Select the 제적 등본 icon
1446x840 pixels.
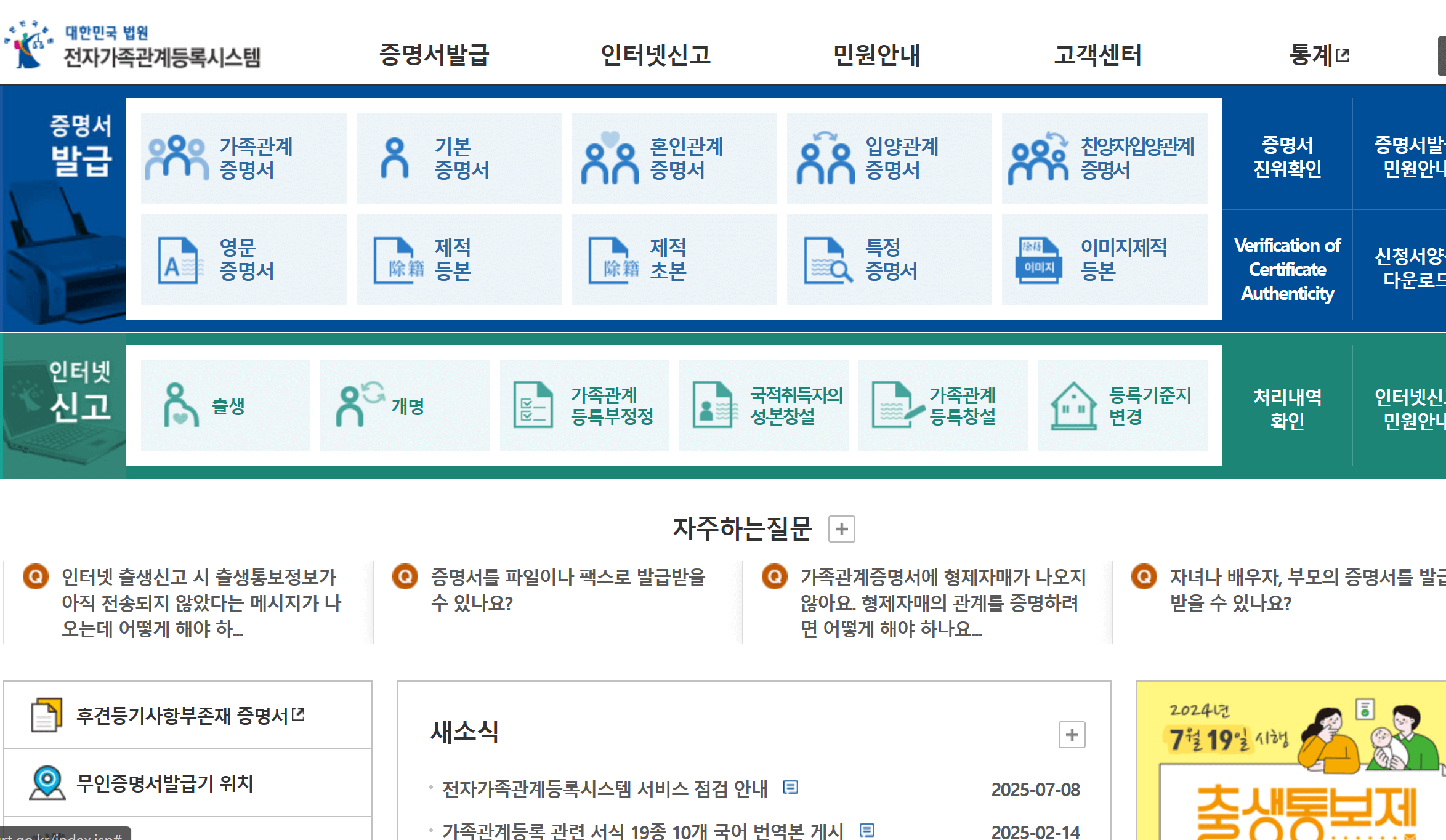[x=458, y=259]
